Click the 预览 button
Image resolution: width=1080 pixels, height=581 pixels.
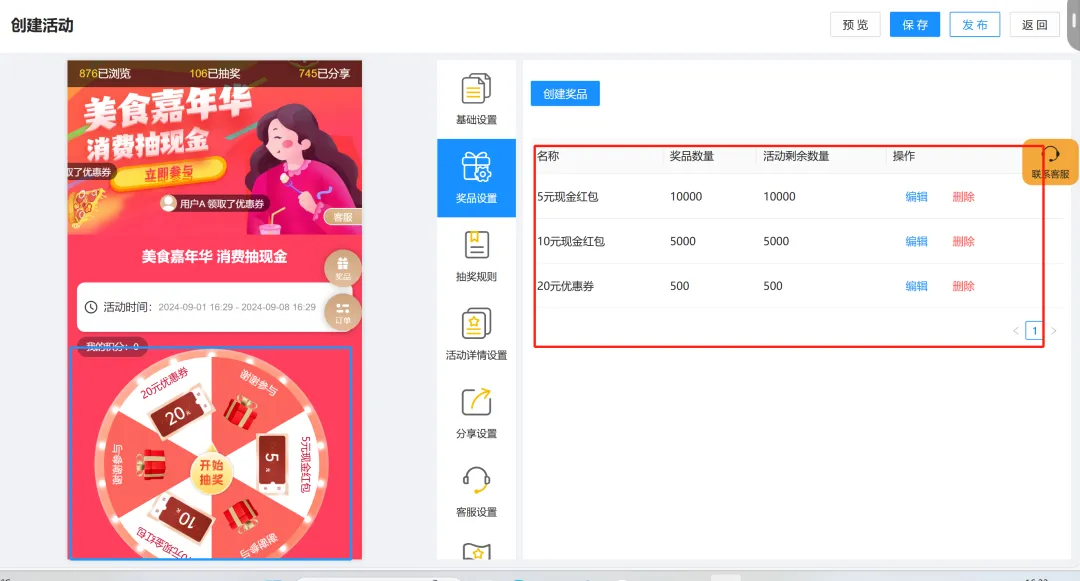(x=855, y=25)
